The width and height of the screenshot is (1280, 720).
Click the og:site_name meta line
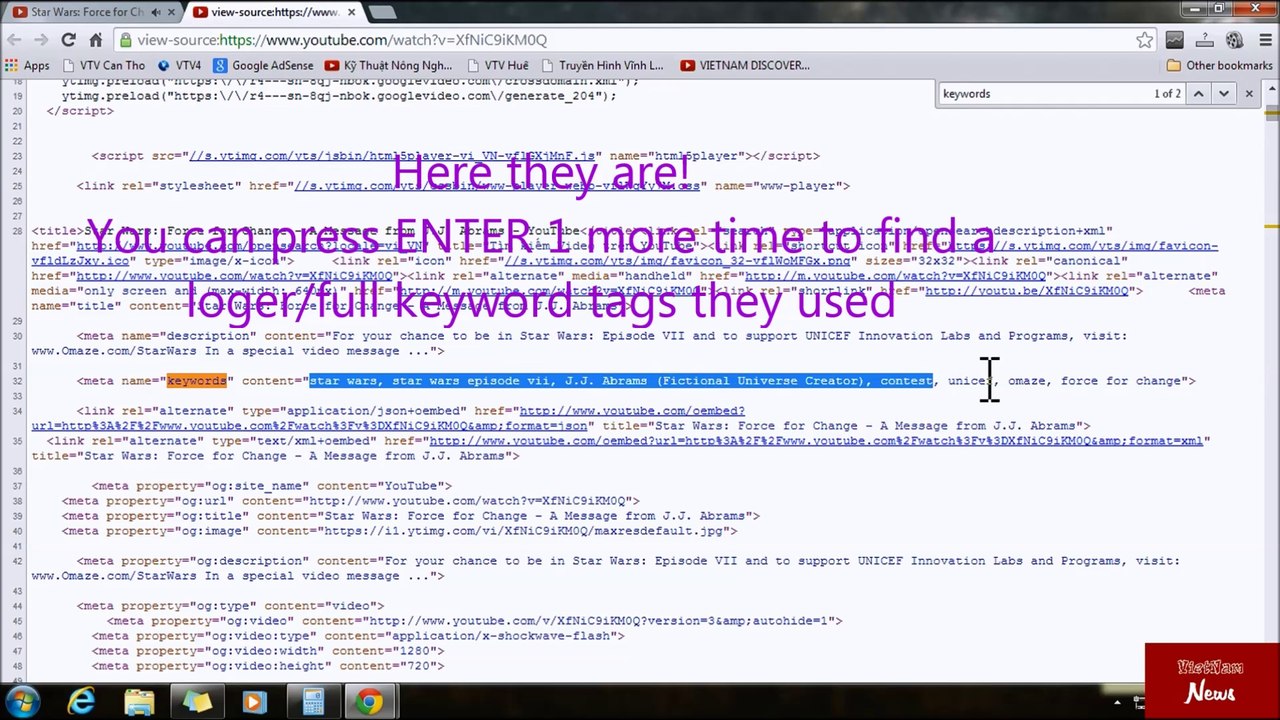[272, 486]
